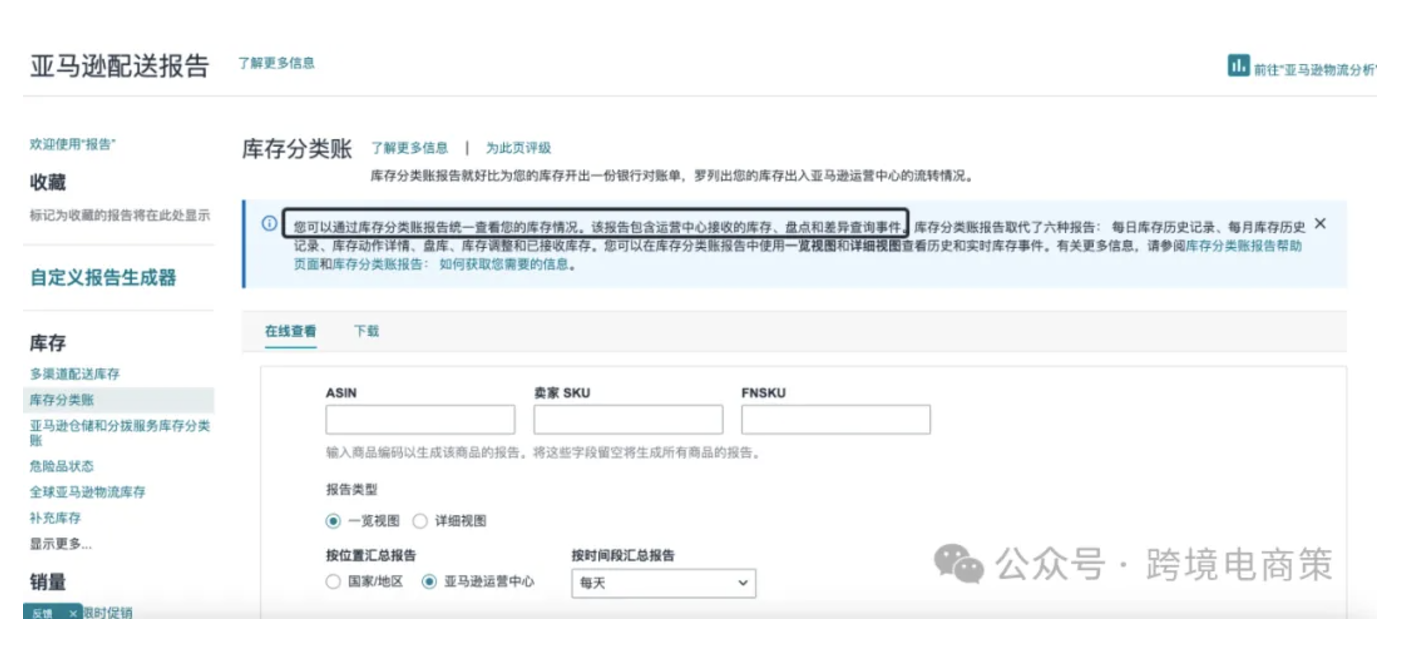Focus the ASIN input field
This screenshot has height=660, width=1406.
(x=420, y=420)
